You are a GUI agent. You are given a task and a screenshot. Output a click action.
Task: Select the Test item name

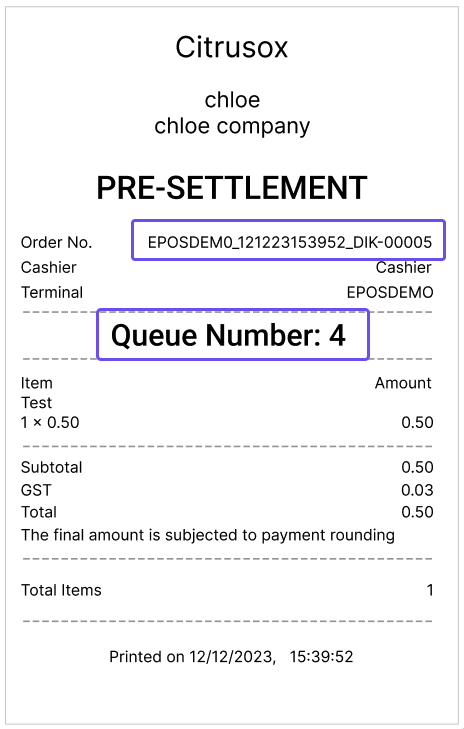(36, 403)
